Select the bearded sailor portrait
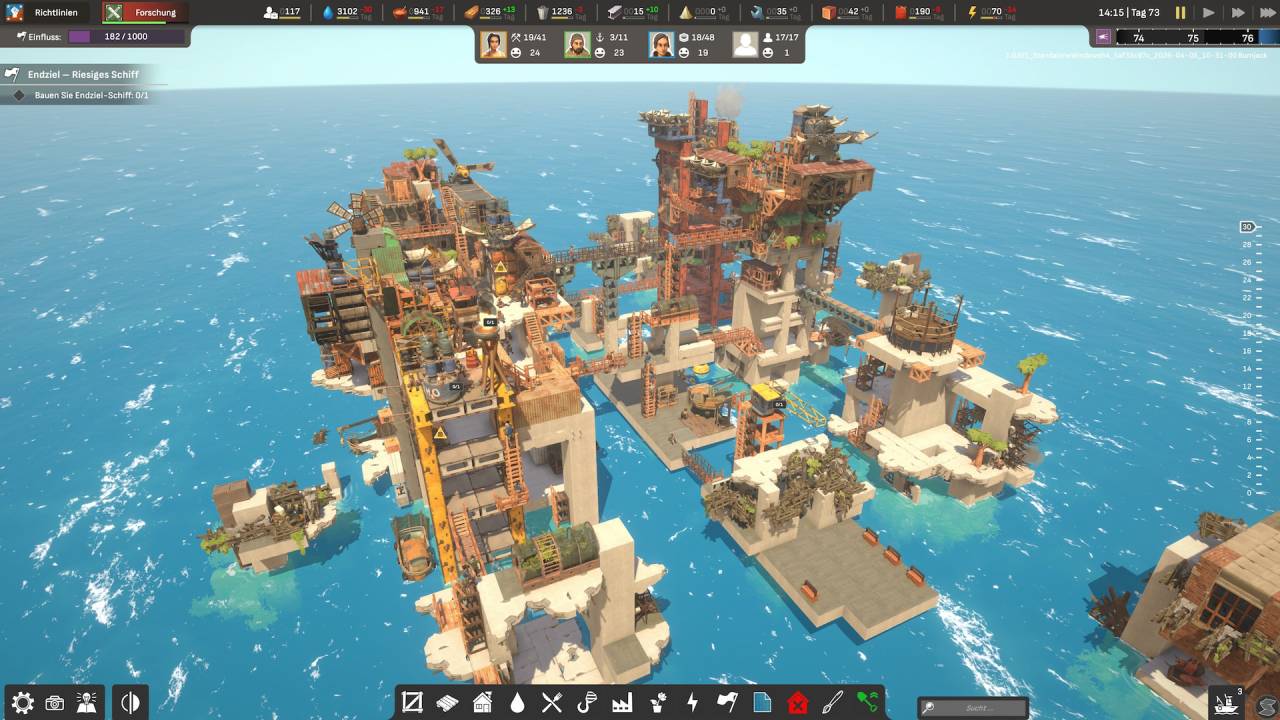Viewport: 1280px width, 720px height. (x=577, y=44)
